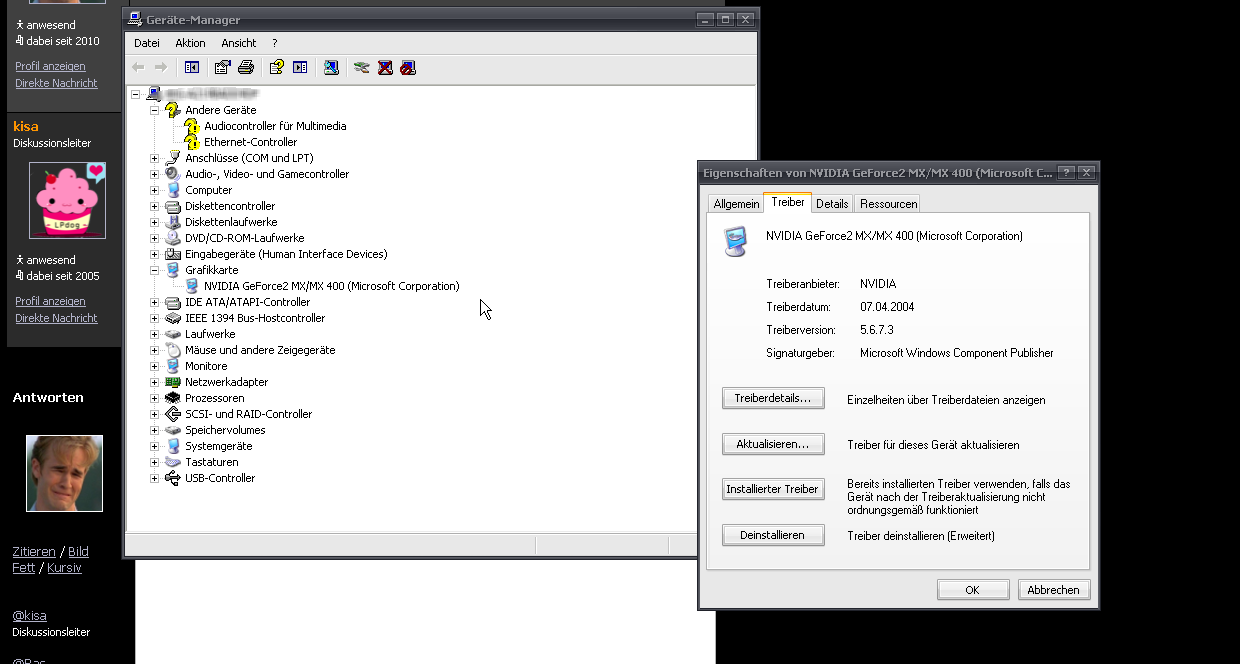The width and height of the screenshot is (1240, 664).
Task: Click the Aktualisieren... button
Action: click(773, 444)
